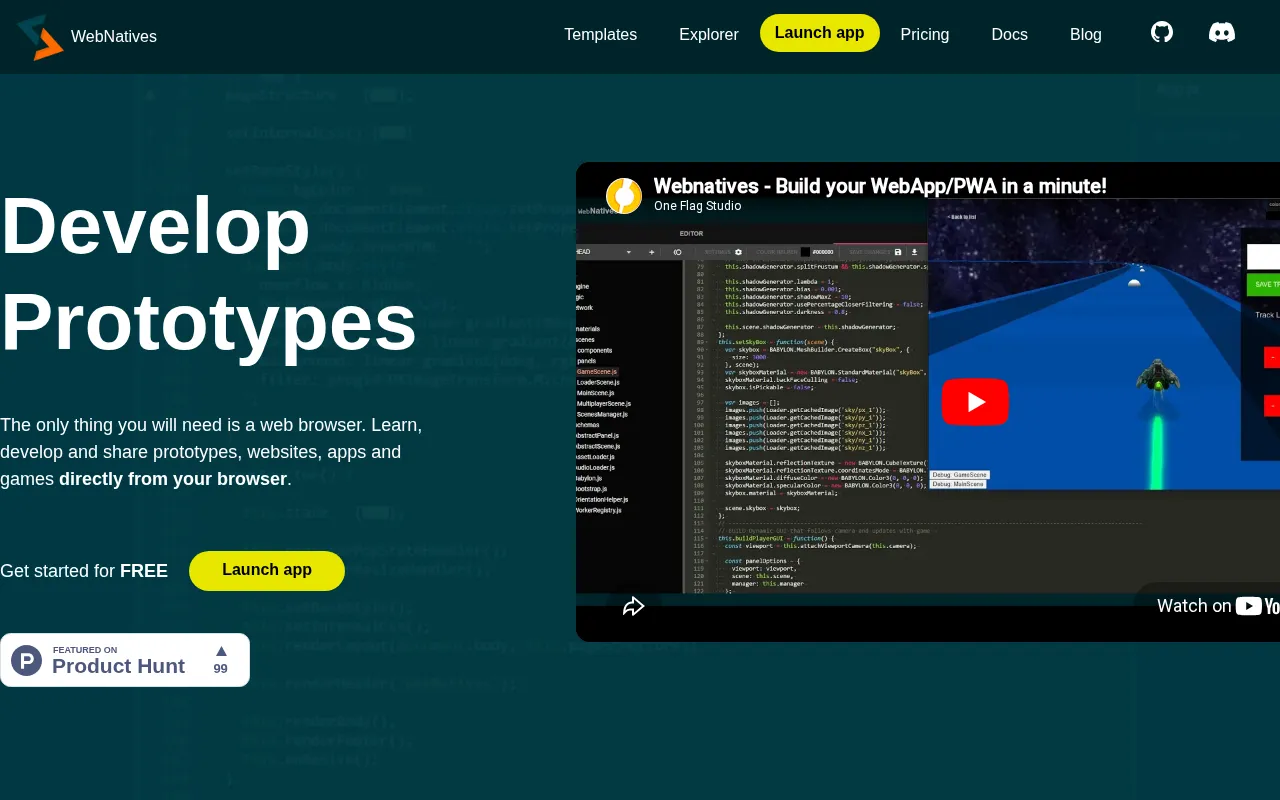Click Launch app in the navigation bar
Image resolution: width=1280 pixels, height=800 pixels.
click(x=820, y=33)
